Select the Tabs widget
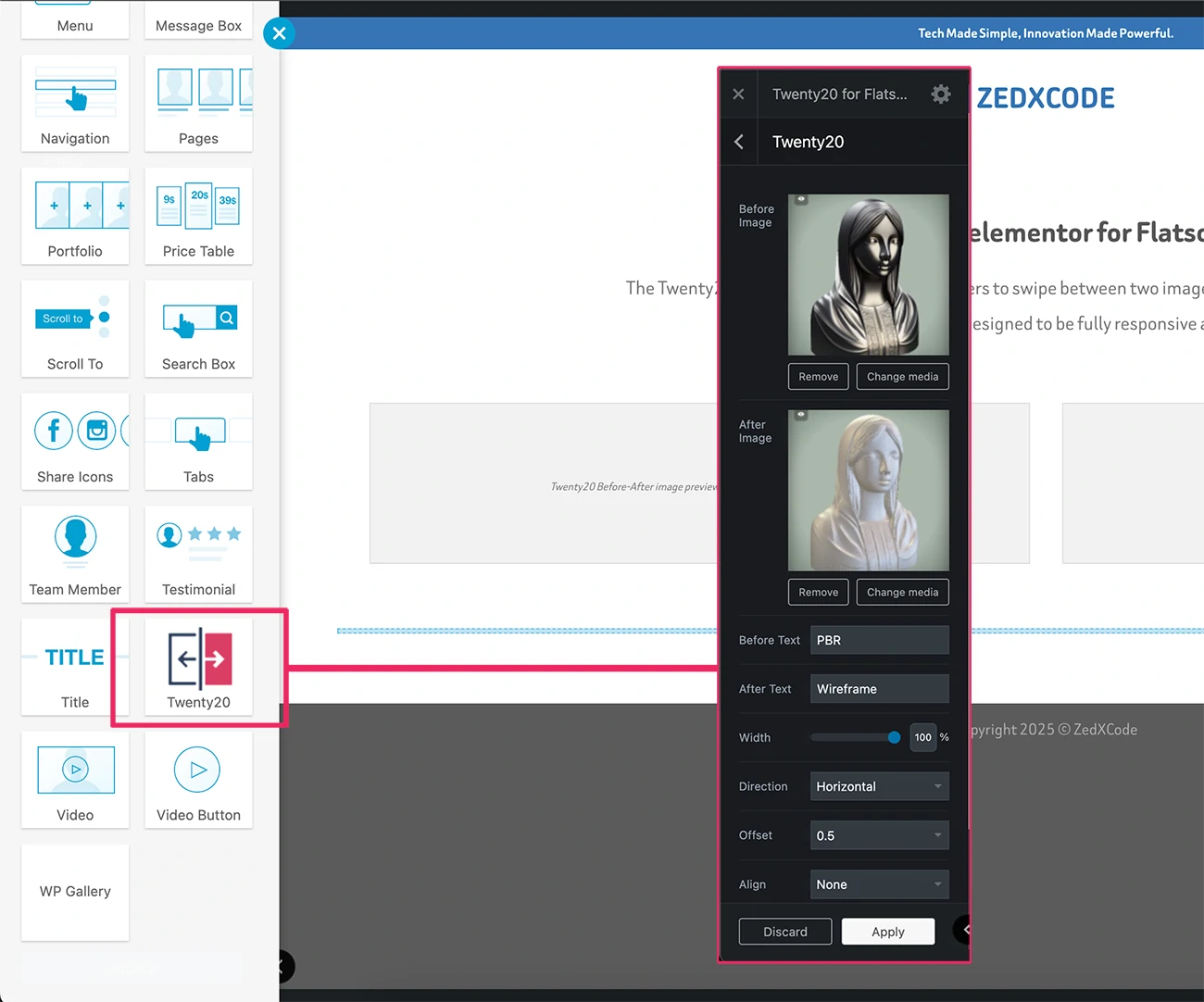Image resolution: width=1204 pixels, height=1002 pixels. (x=198, y=442)
